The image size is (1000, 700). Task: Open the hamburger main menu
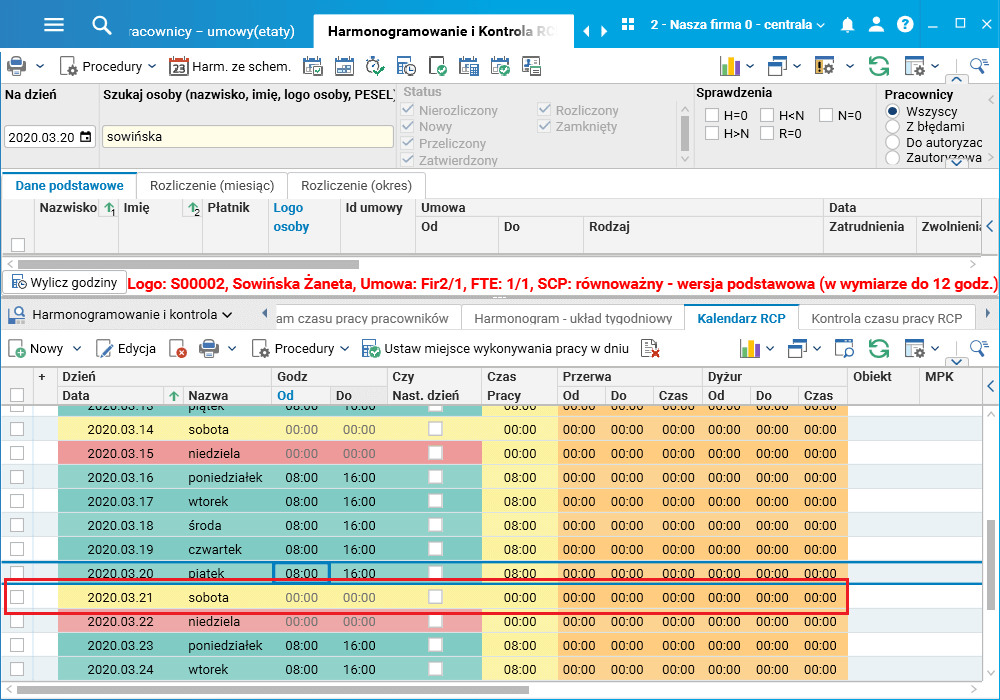[54, 26]
